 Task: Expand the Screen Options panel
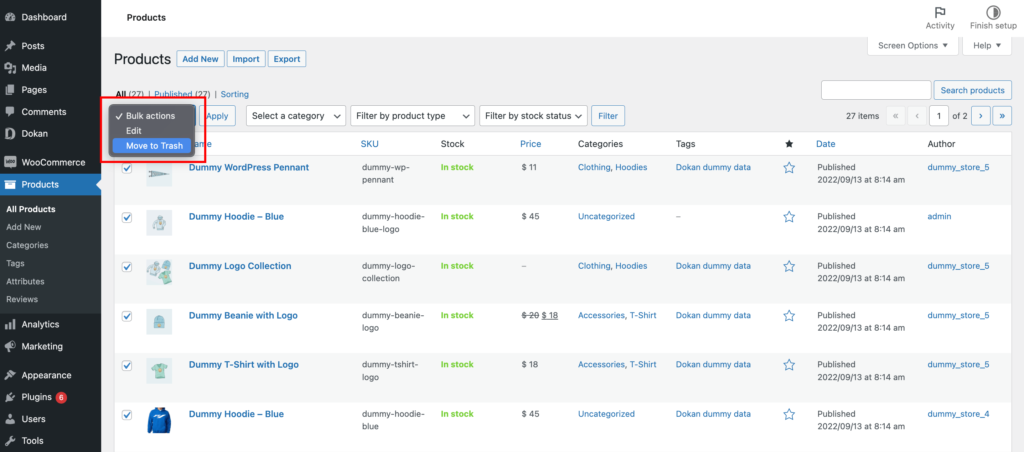[913, 46]
